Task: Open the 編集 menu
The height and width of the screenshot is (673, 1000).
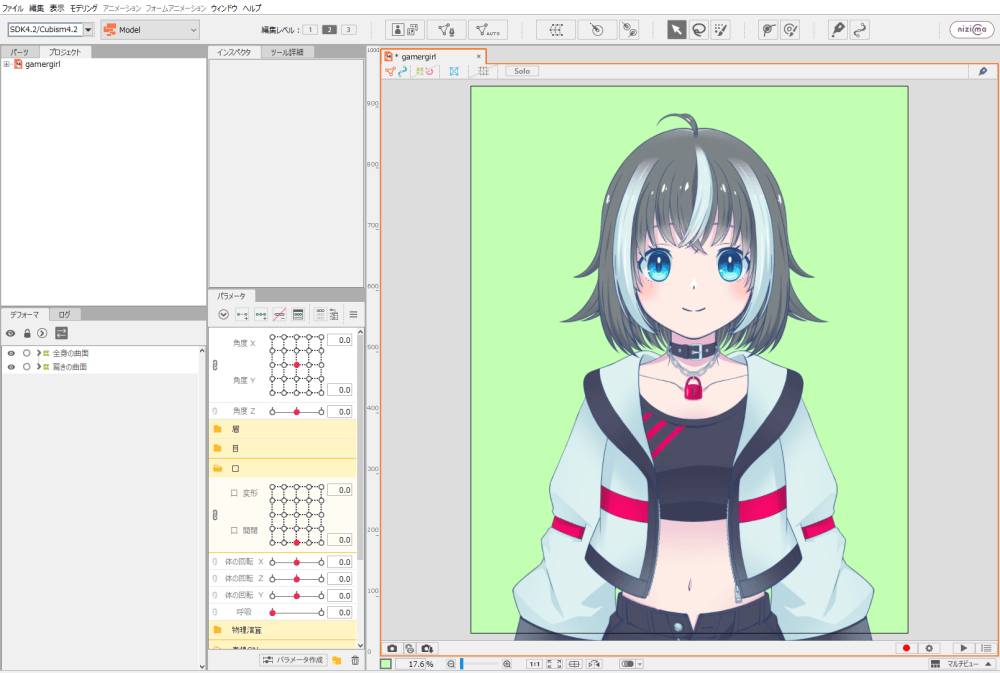Action: [x=36, y=8]
